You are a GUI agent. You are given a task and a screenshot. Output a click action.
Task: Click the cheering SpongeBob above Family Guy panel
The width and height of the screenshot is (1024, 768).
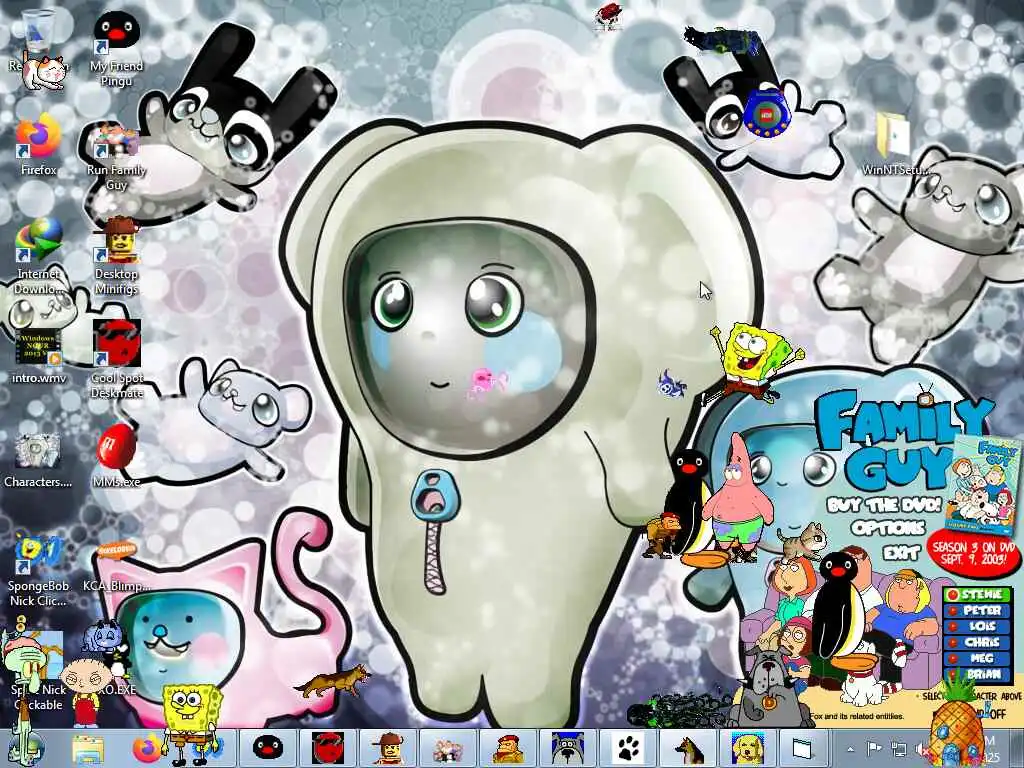pos(752,360)
